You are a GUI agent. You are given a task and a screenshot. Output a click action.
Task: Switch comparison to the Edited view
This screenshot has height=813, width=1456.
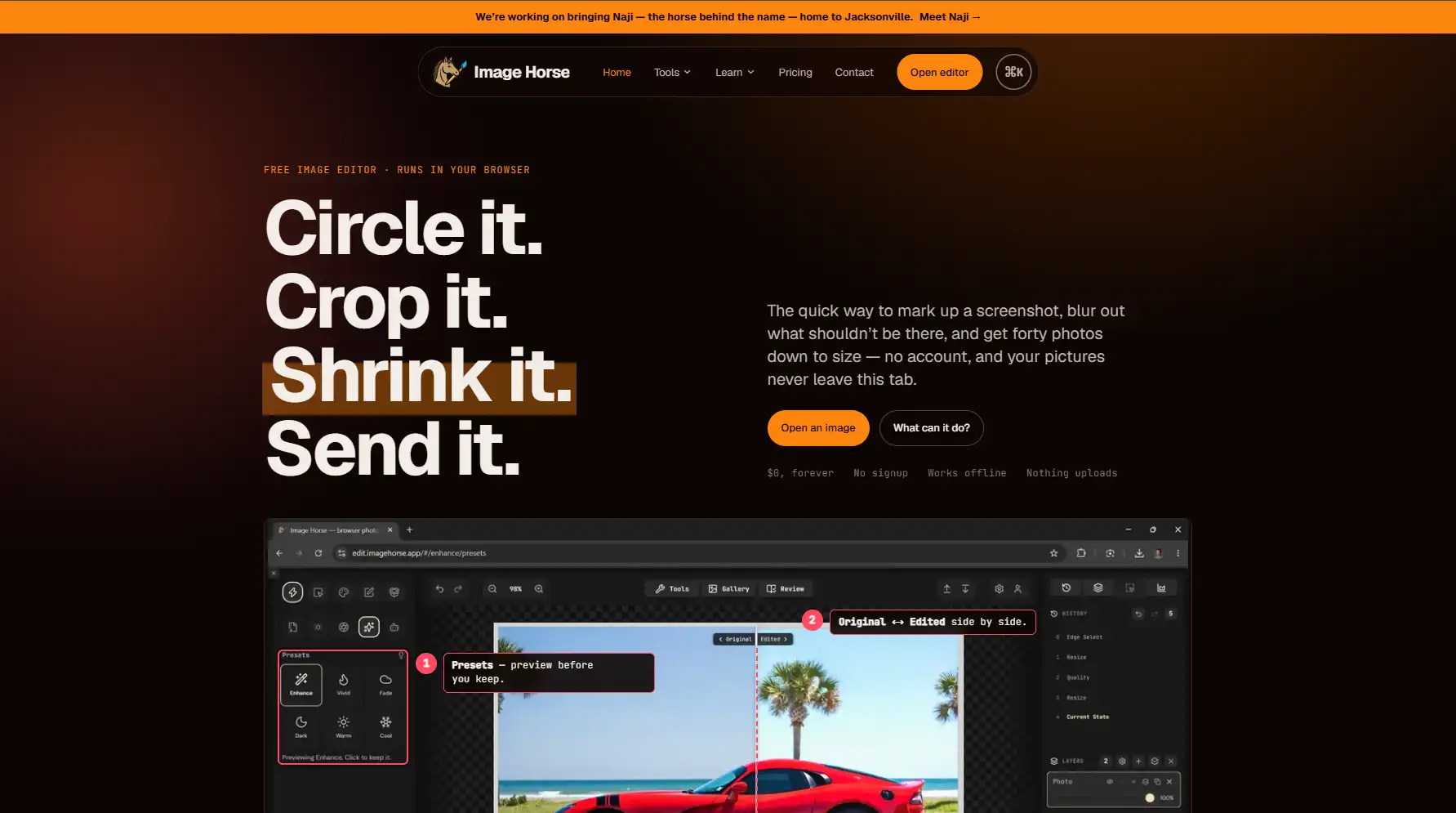tap(775, 639)
